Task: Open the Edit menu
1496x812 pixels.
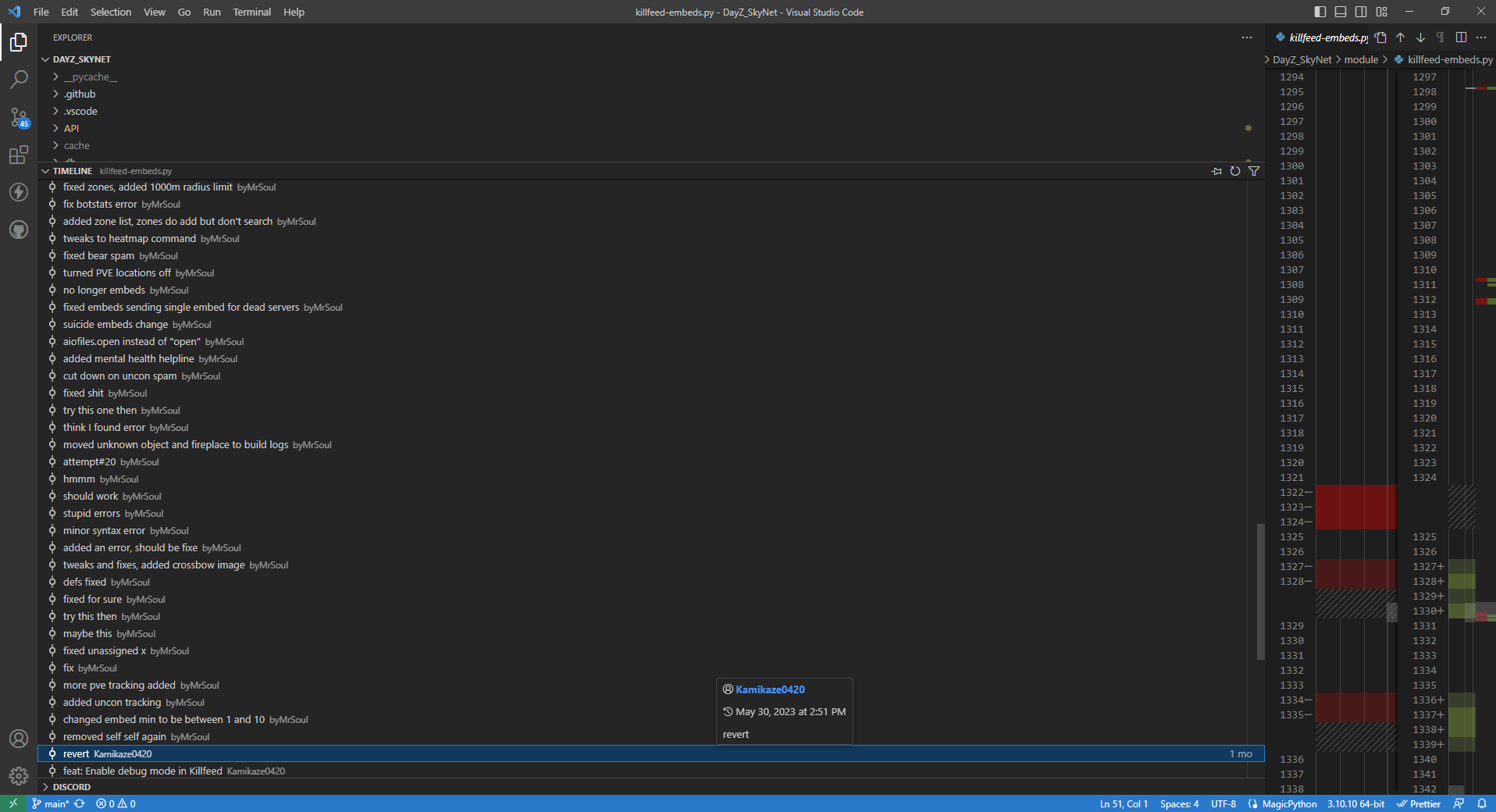Action: tap(69, 12)
